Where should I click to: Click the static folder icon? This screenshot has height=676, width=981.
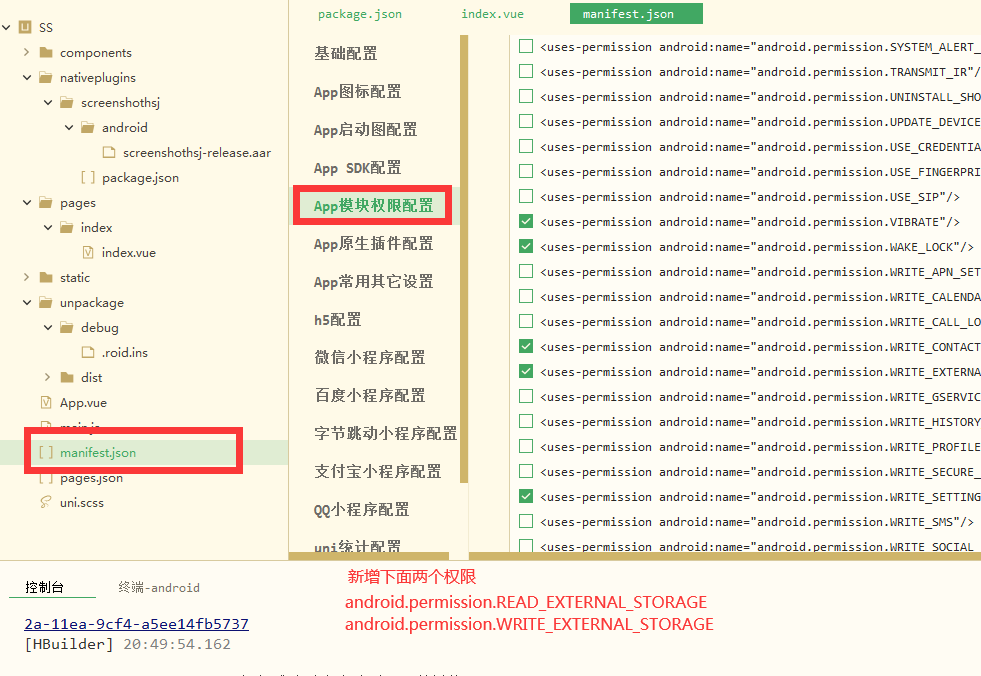pos(46,278)
